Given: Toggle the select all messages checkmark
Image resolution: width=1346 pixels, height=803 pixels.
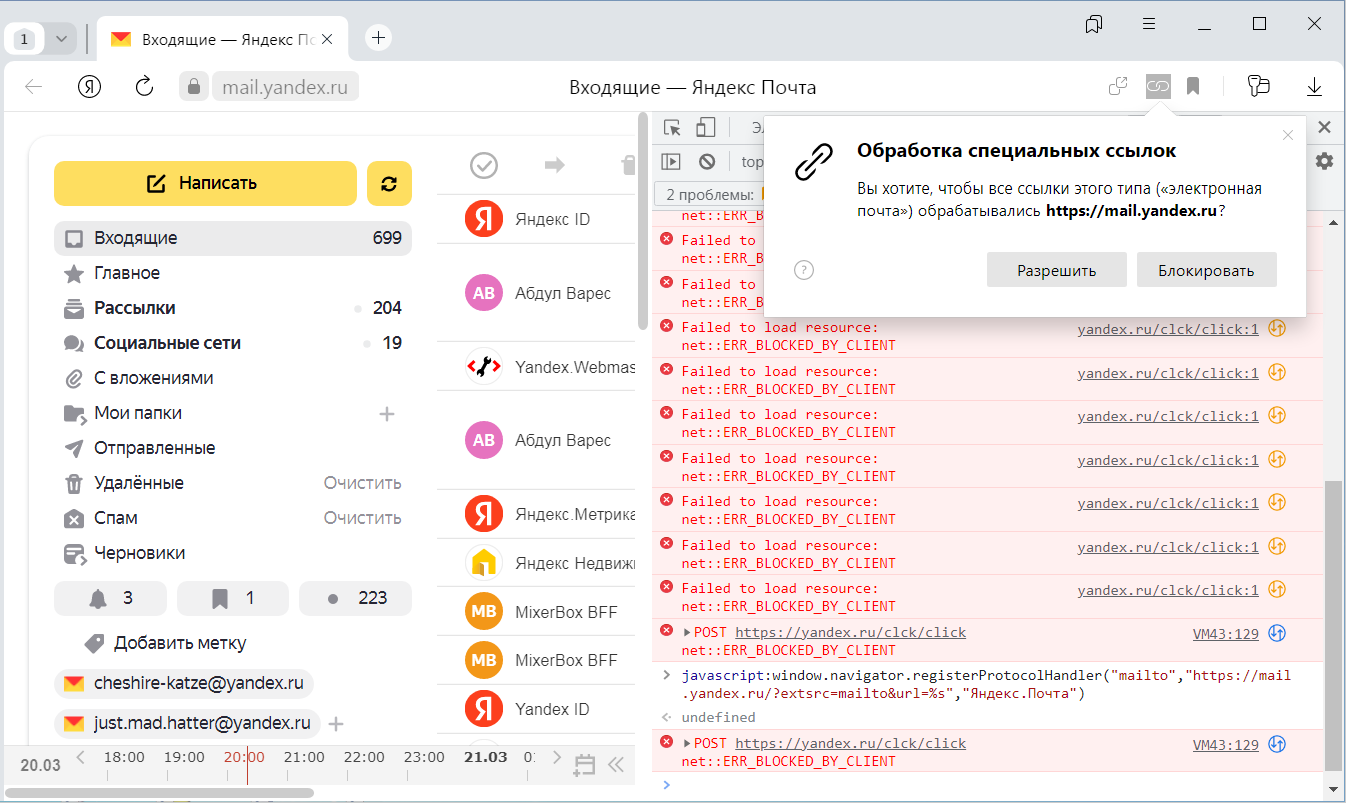Looking at the screenshot, I should pos(484,165).
